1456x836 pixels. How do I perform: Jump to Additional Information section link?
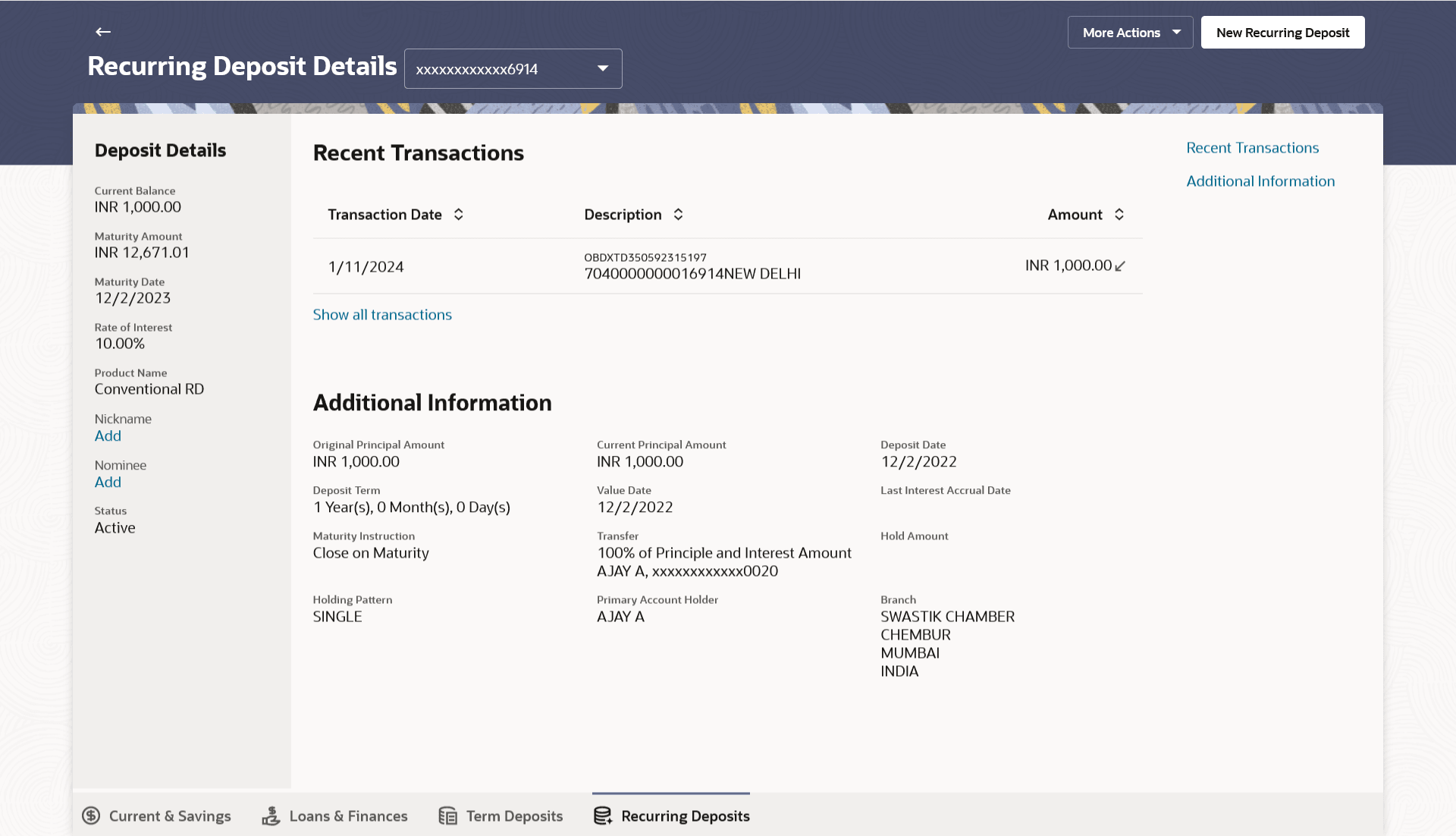pos(1260,181)
